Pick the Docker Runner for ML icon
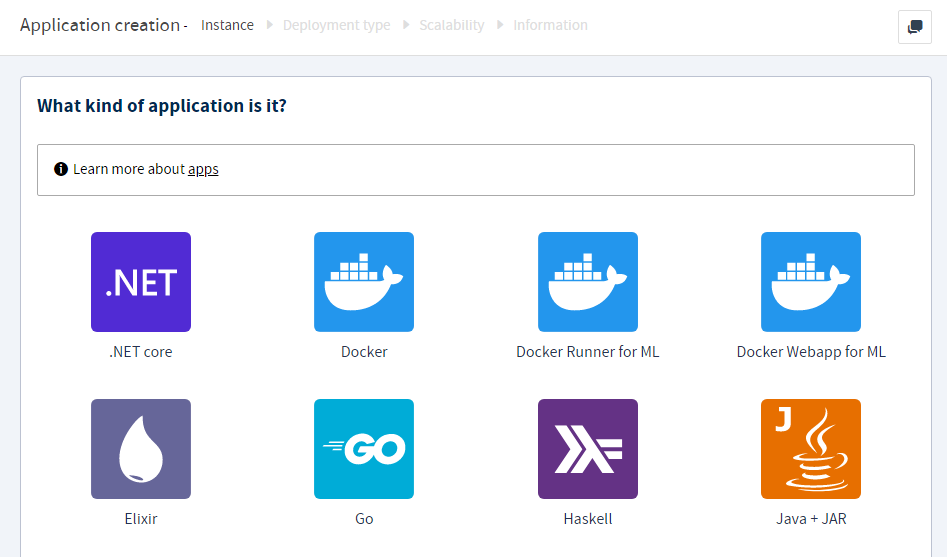Screen dimensions: 947x557 pyautogui.click(x=588, y=282)
